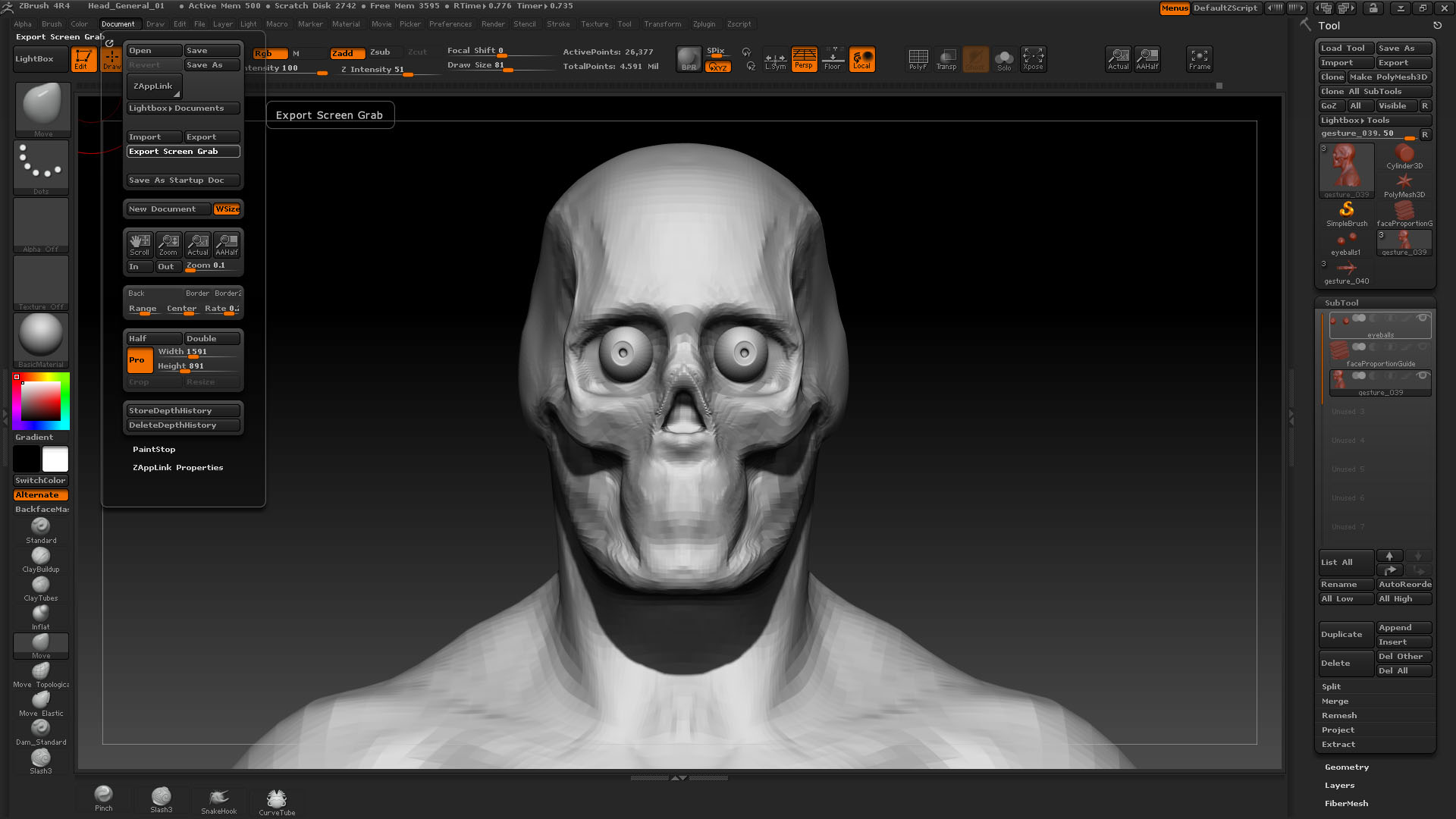Toggle Pro proportional constraint
Viewport: 1456px width, 819px height.
[140, 360]
